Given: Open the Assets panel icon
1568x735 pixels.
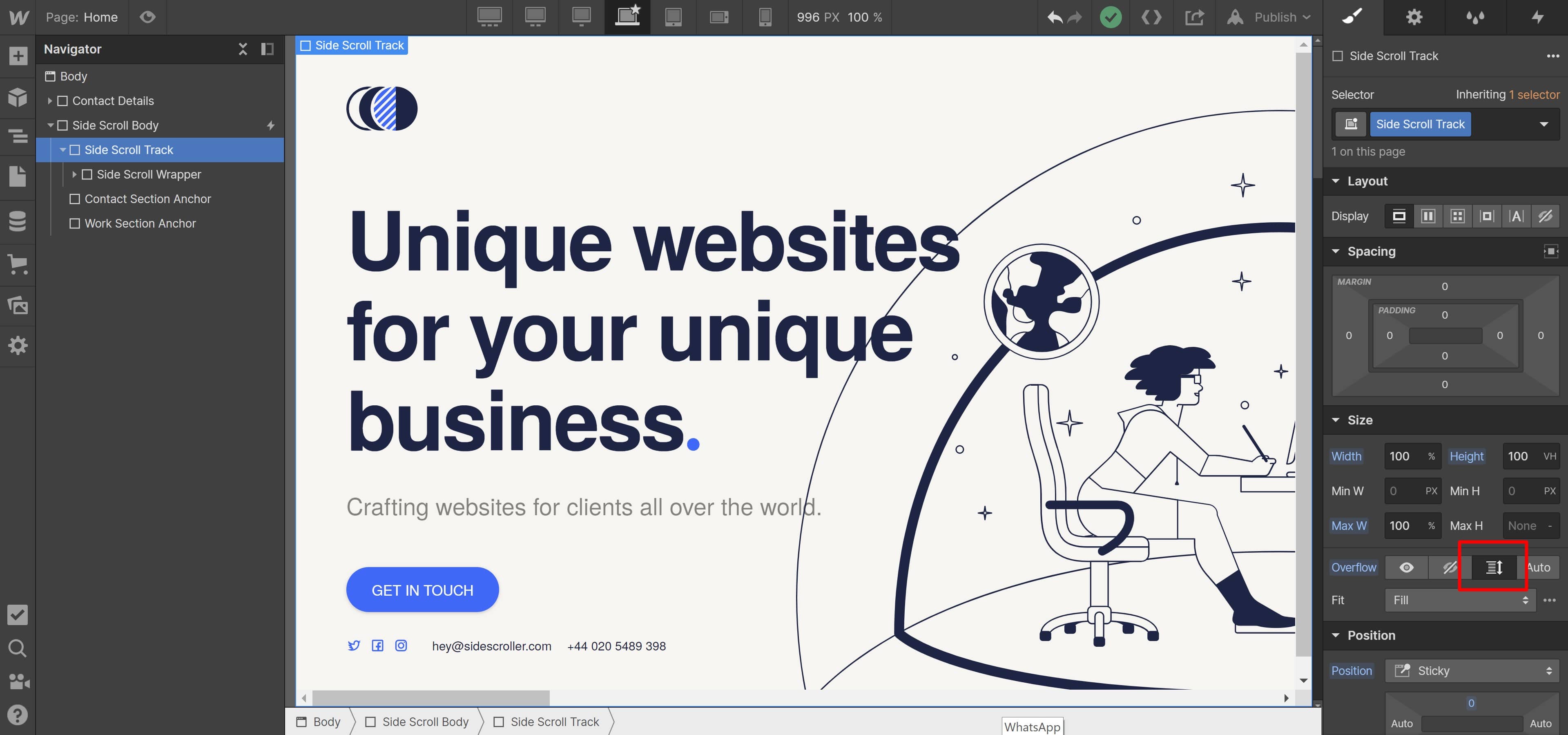Looking at the screenshot, I should pyautogui.click(x=18, y=304).
